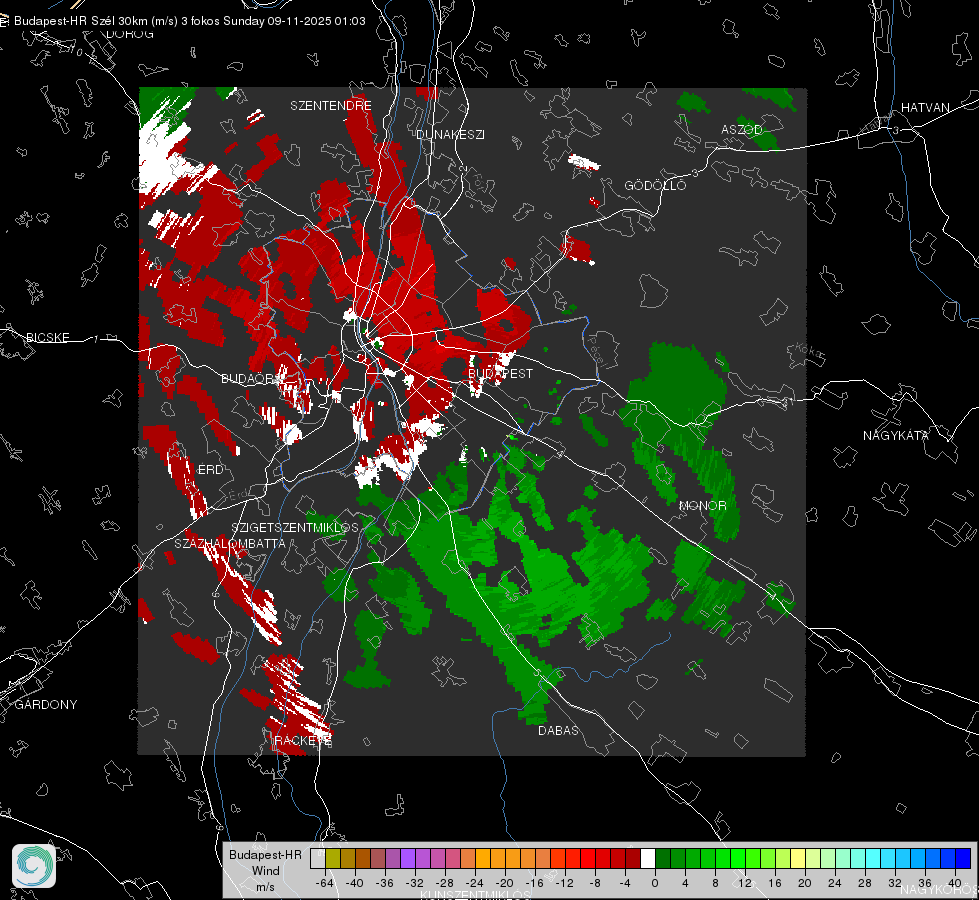Click the BUDAPEST city label

[x=501, y=373]
